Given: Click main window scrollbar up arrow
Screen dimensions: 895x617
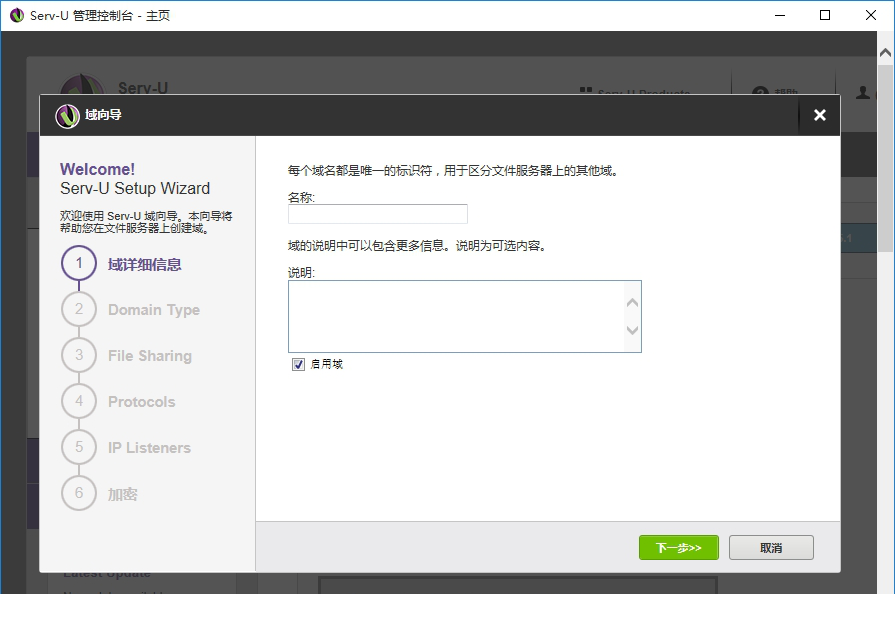Looking at the screenshot, I should pos(885,53).
